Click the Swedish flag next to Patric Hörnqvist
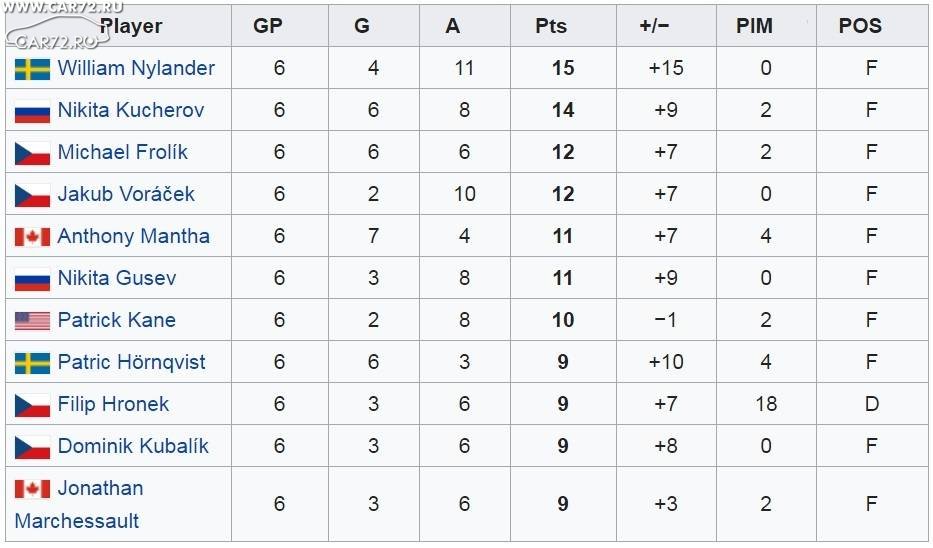Viewport: 933px width, 548px height. pyautogui.click(x=32, y=364)
